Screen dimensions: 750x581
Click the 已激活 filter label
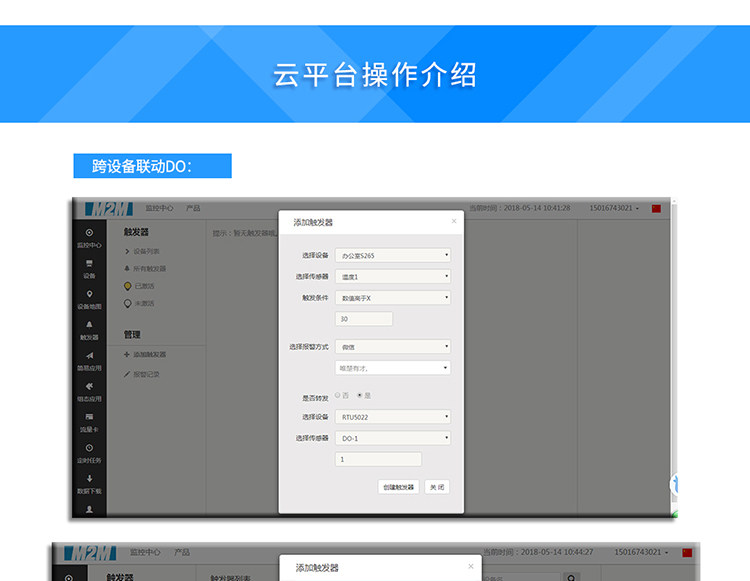tap(144, 286)
